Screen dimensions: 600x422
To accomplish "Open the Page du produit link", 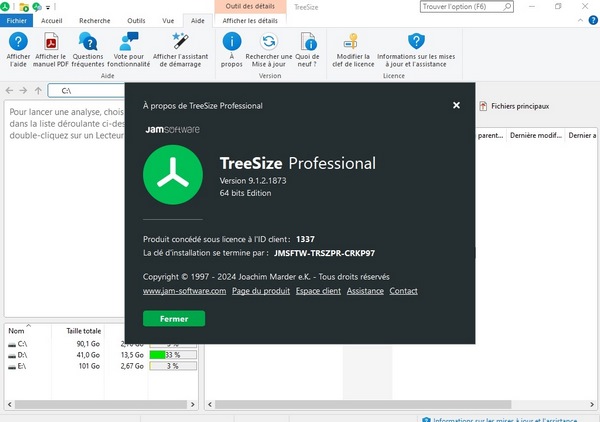I will pos(261,291).
